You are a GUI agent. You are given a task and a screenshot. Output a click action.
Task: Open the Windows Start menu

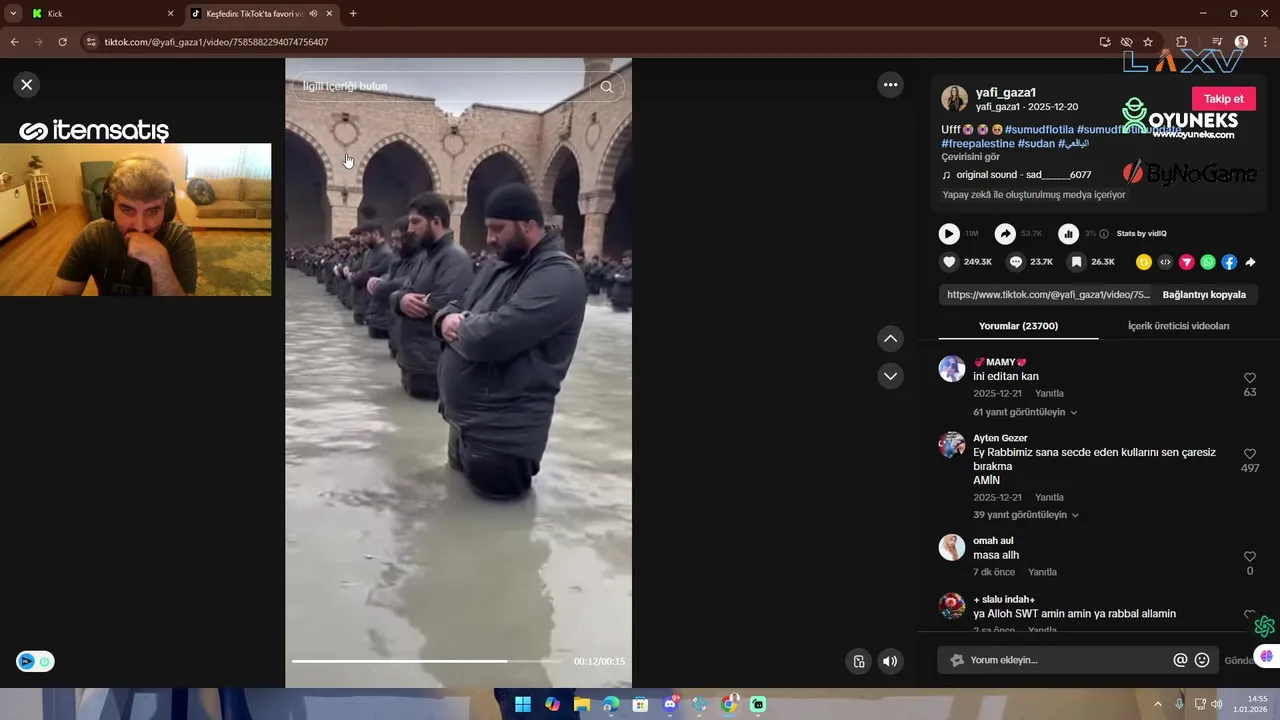click(x=522, y=705)
